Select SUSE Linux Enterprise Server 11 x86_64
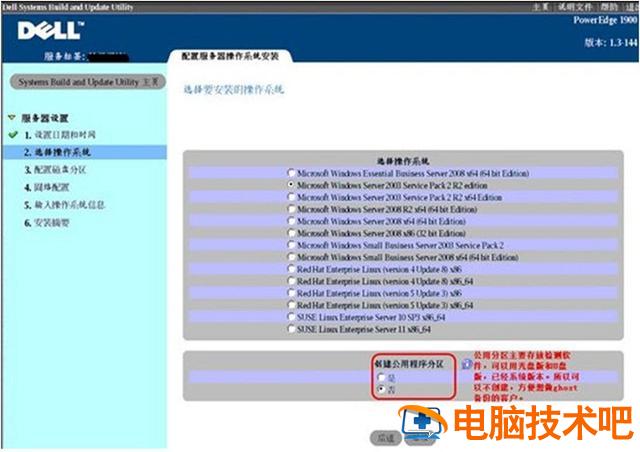This screenshot has width=640, height=452. [291, 329]
